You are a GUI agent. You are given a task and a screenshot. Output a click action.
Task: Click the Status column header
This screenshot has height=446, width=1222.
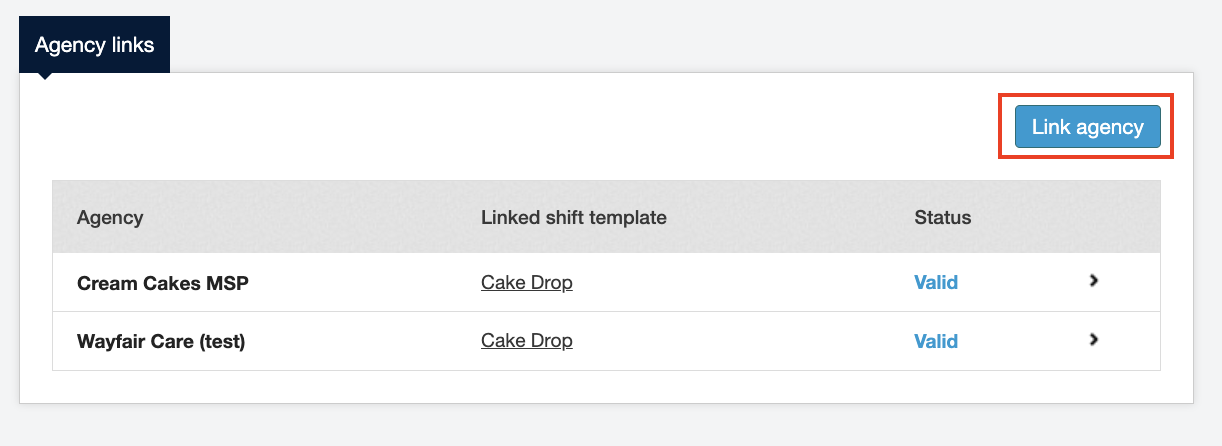pos(942,217)
